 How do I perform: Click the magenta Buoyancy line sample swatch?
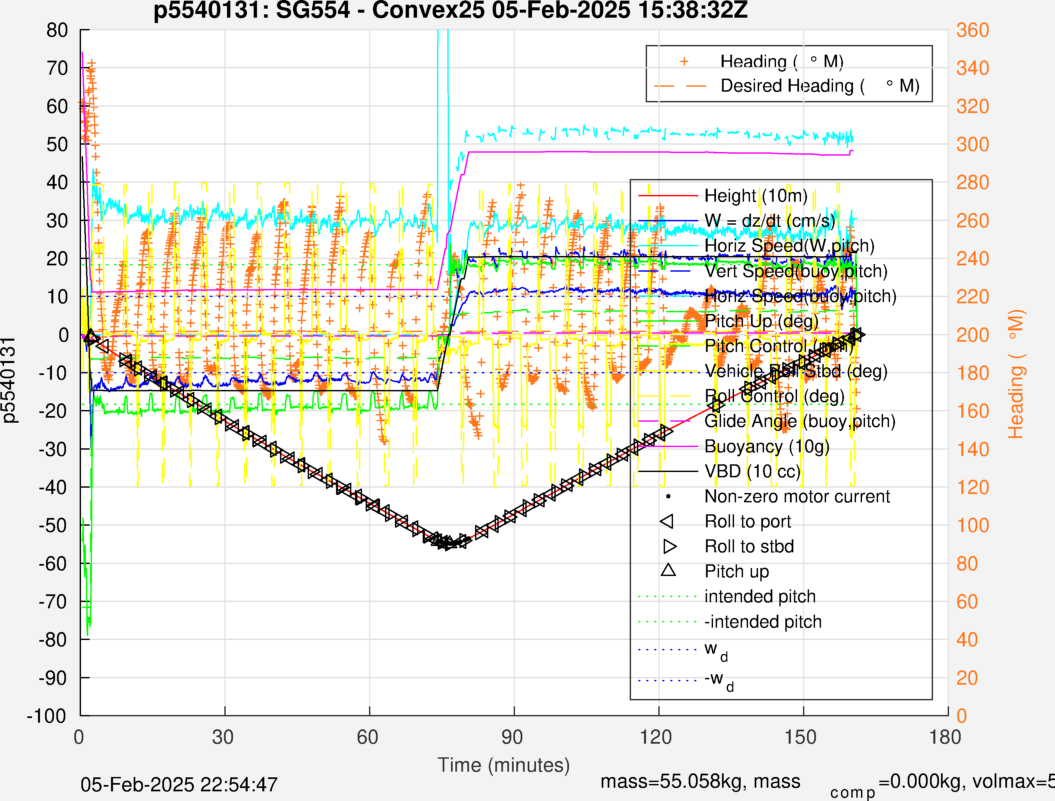pyautogui.click(x=667, y=446)
